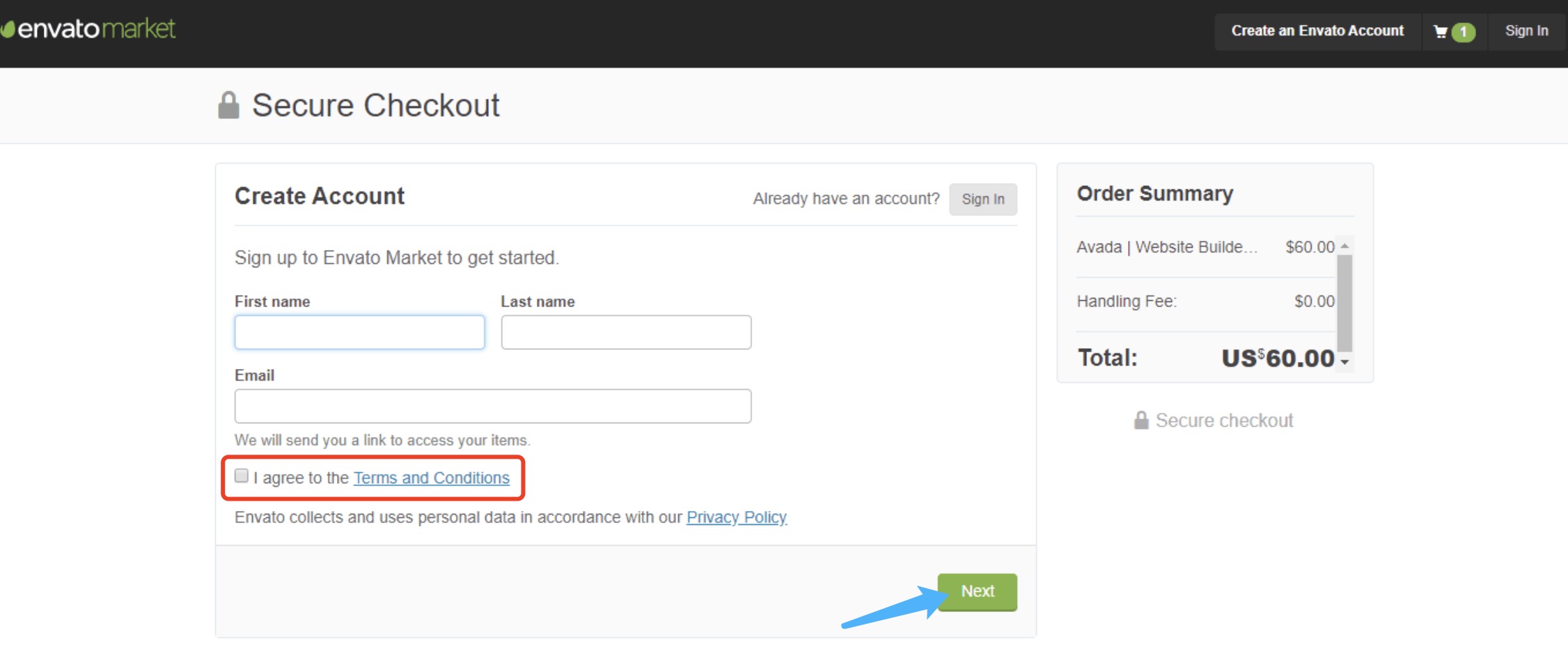Focus the First name input field
Screen dimensions: 1568x667
[359, 332]
